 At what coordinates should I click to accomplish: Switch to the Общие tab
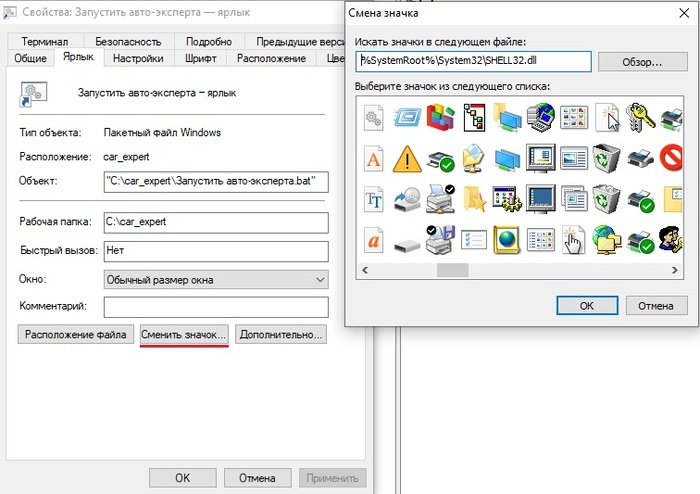[30, 59]
